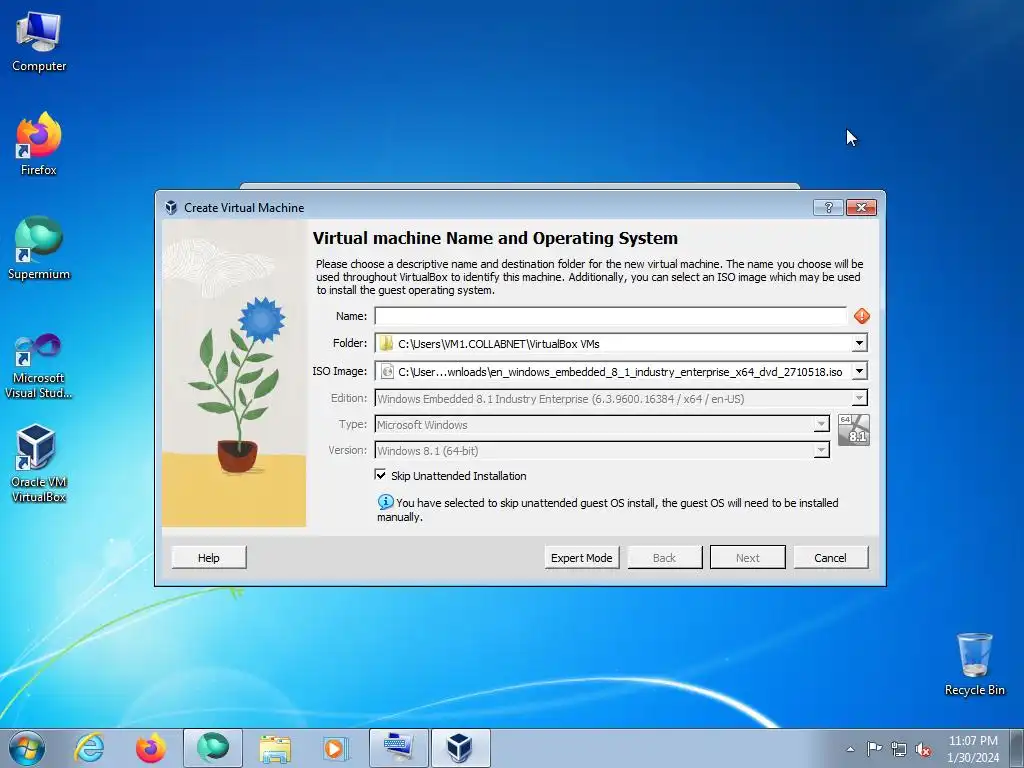Click the muted volume tray icon
The image size is (1024, 768).
tap(923, 749)
